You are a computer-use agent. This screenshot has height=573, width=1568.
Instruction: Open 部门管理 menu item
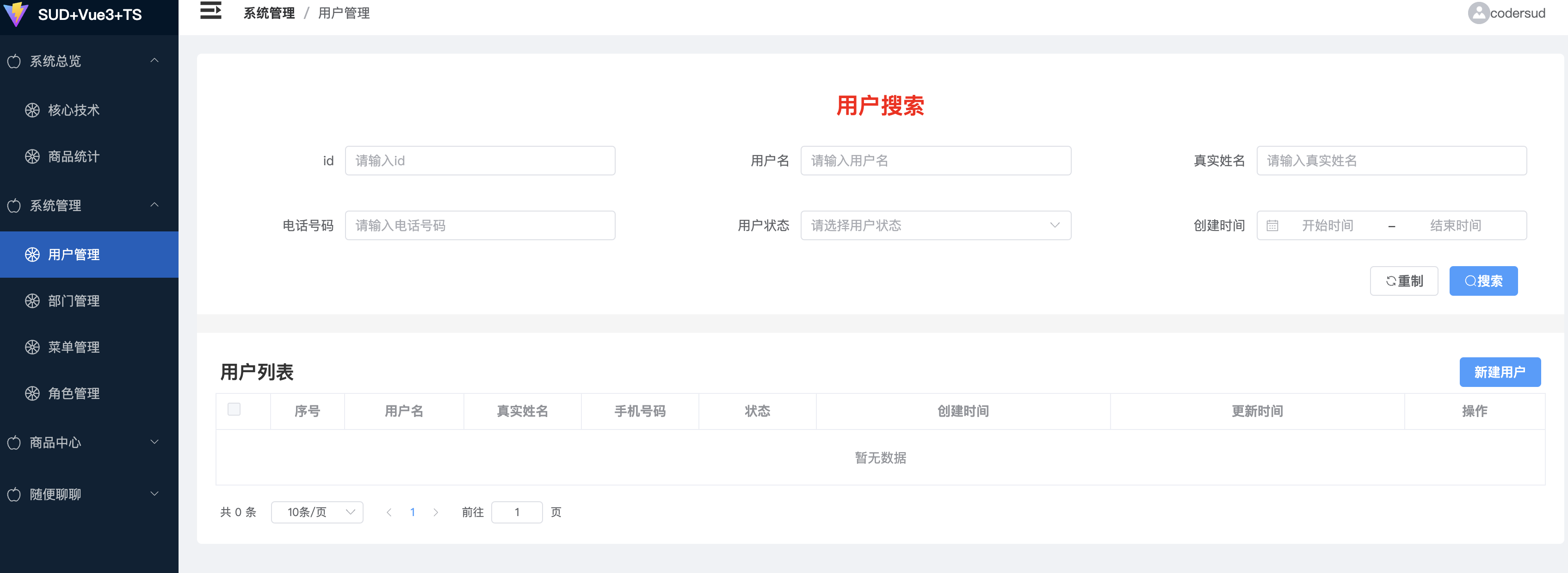89,301
